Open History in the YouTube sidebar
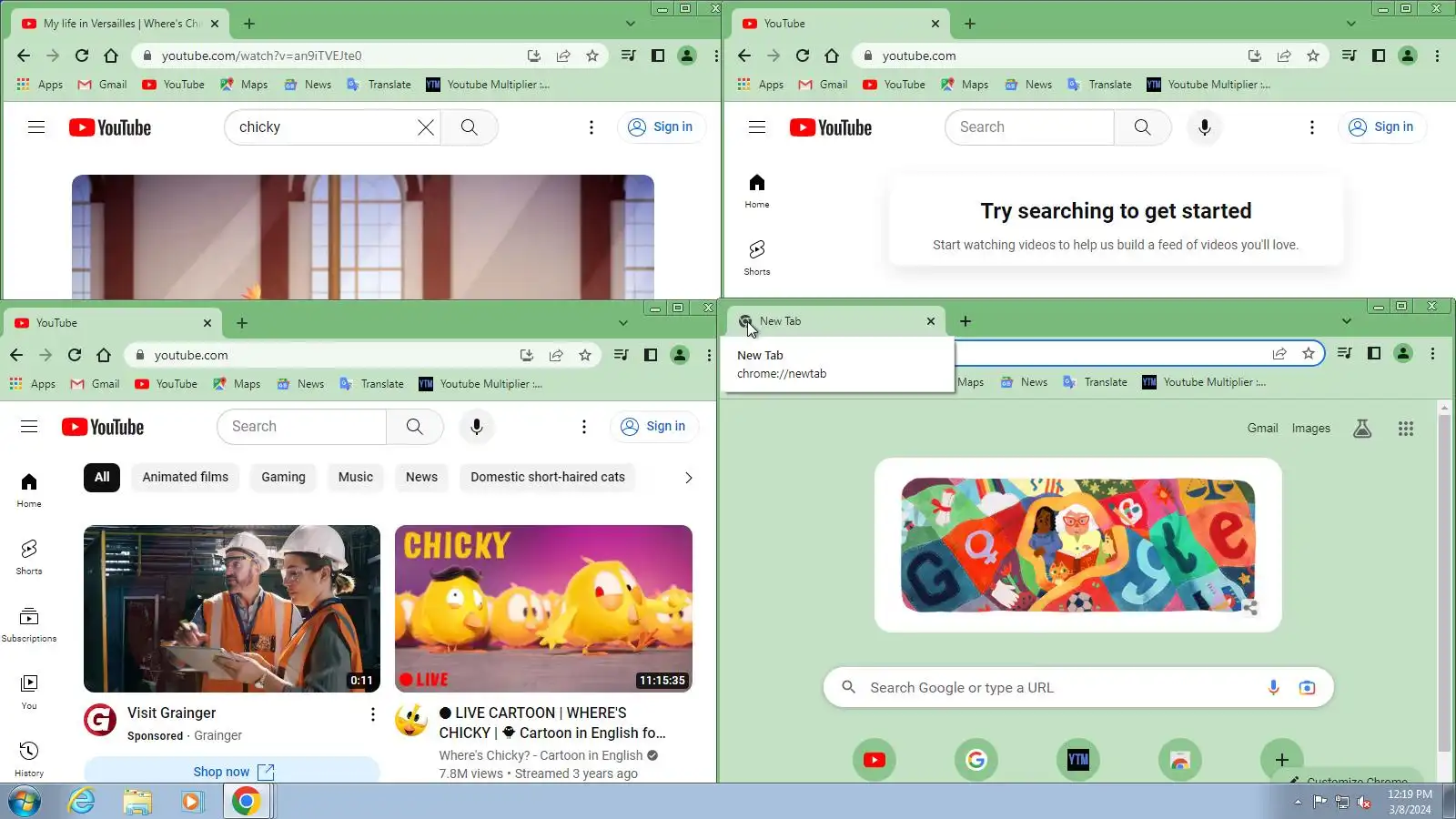Viewport: 1456px width, 819px height. tap(29, 759)
